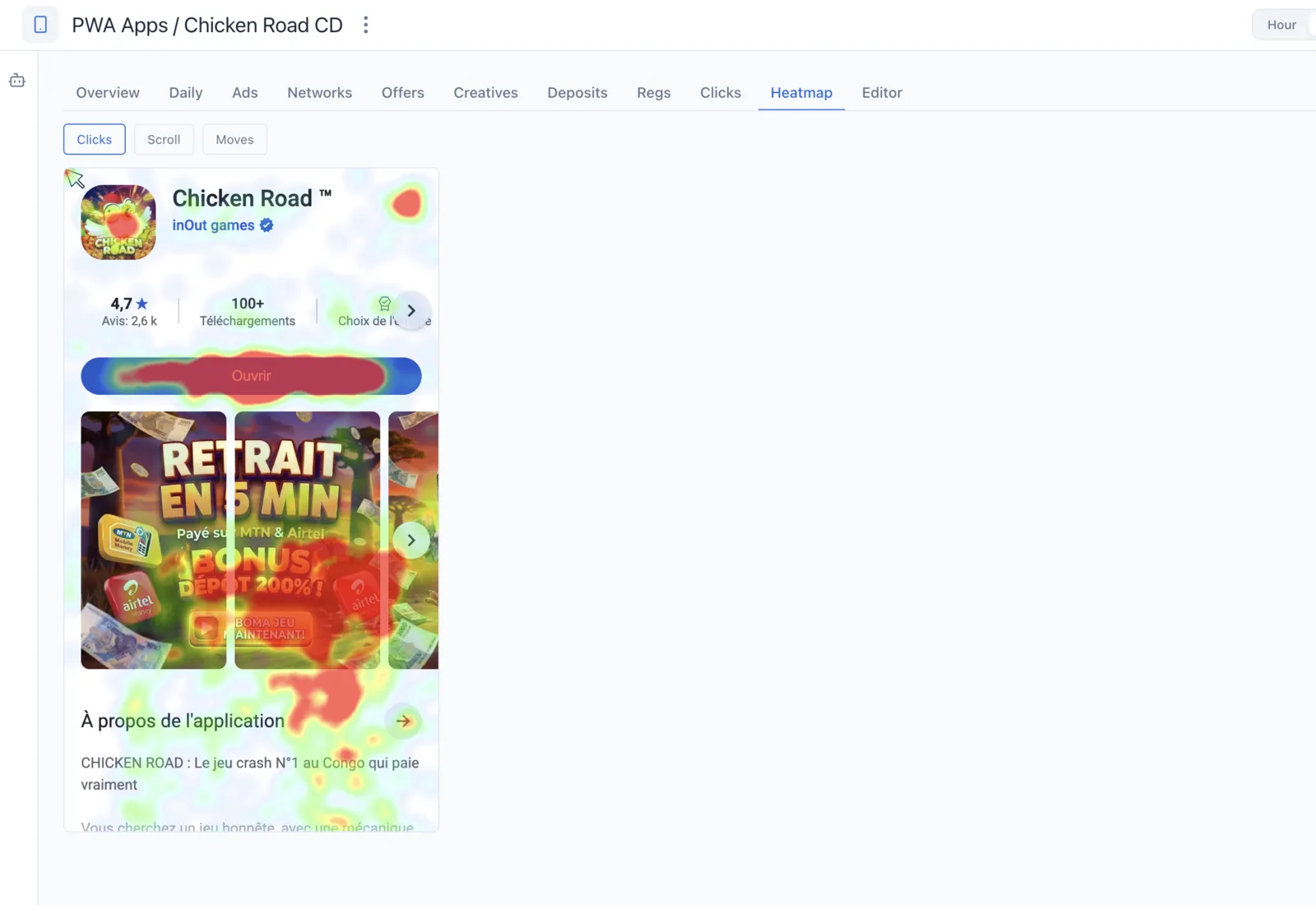Open the Ads tab

(x=245, y=93)
